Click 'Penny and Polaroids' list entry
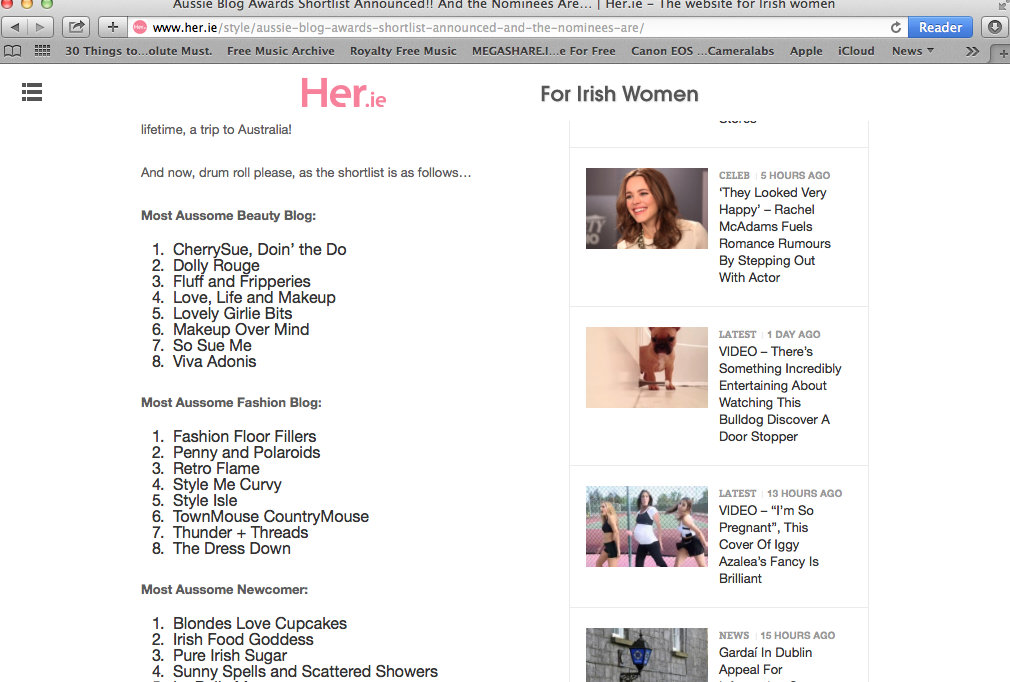This screenshot has height=682, width=1010. (x=247, y=452)
